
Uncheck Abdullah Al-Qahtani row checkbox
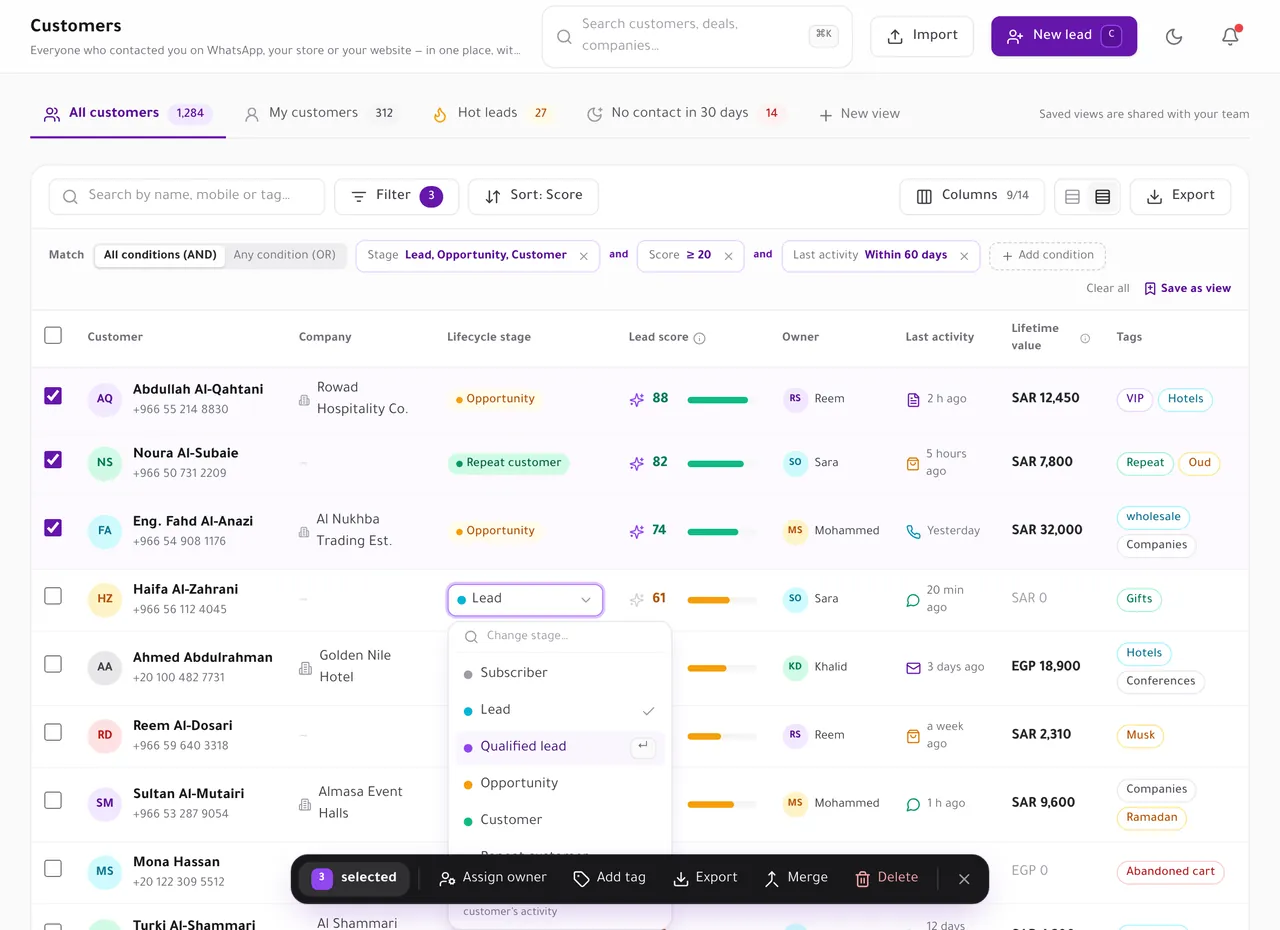(53, 396)
